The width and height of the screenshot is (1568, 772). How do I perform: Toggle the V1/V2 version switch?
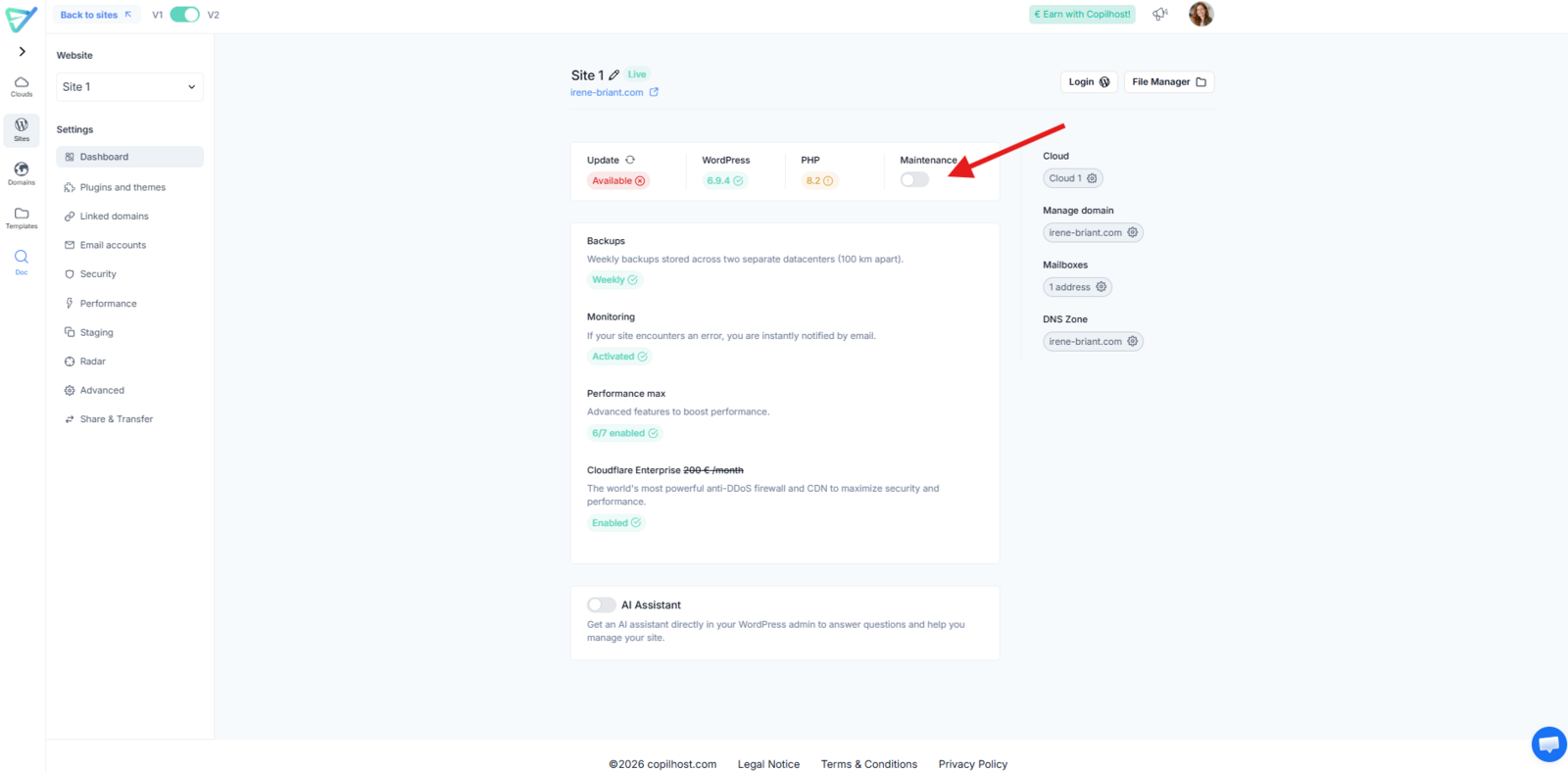click(184, 15)
